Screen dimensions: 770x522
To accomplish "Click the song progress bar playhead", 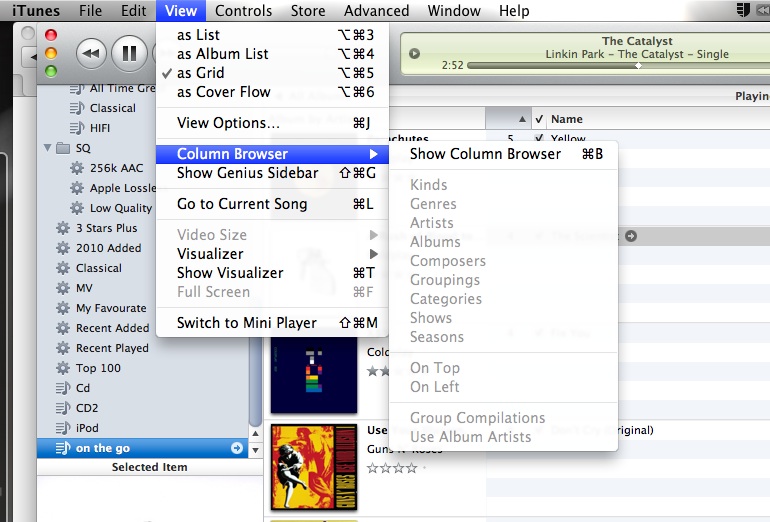I will coord(638,65).
